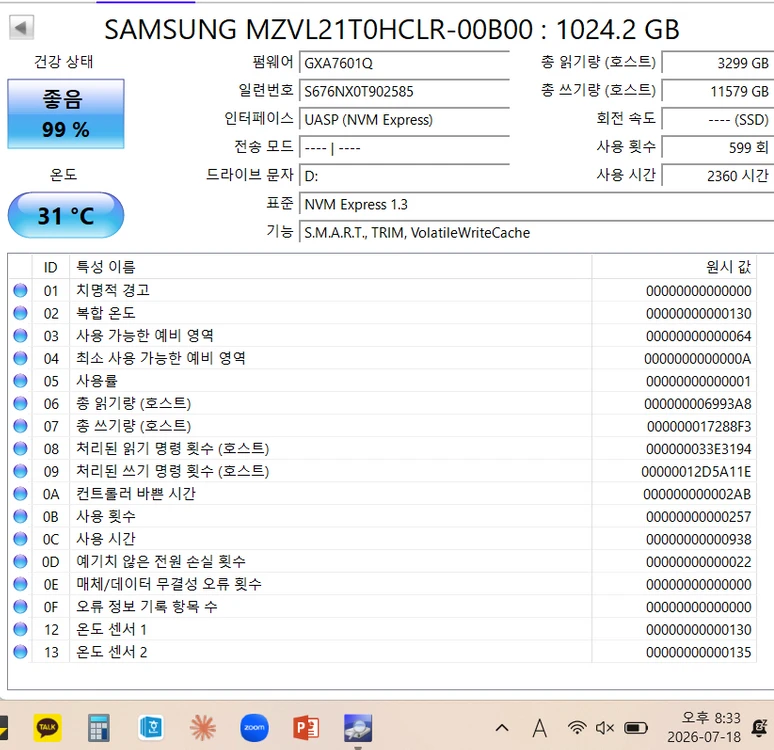Select the interface field UASP (NVM Express)
774x750 pixels.
click(x=404, y=119)
